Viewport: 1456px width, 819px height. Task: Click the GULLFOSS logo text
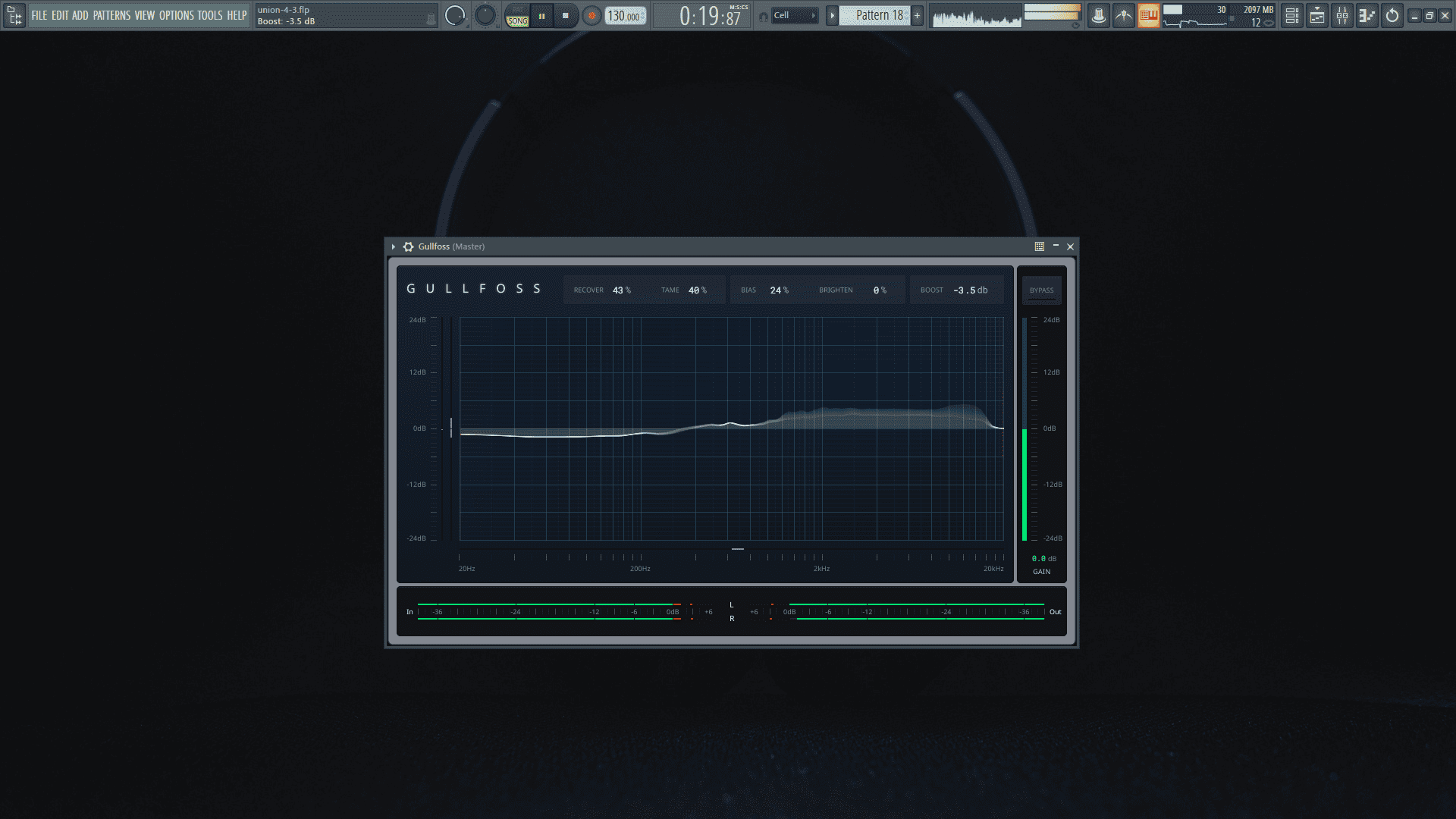tap(474, 289)
